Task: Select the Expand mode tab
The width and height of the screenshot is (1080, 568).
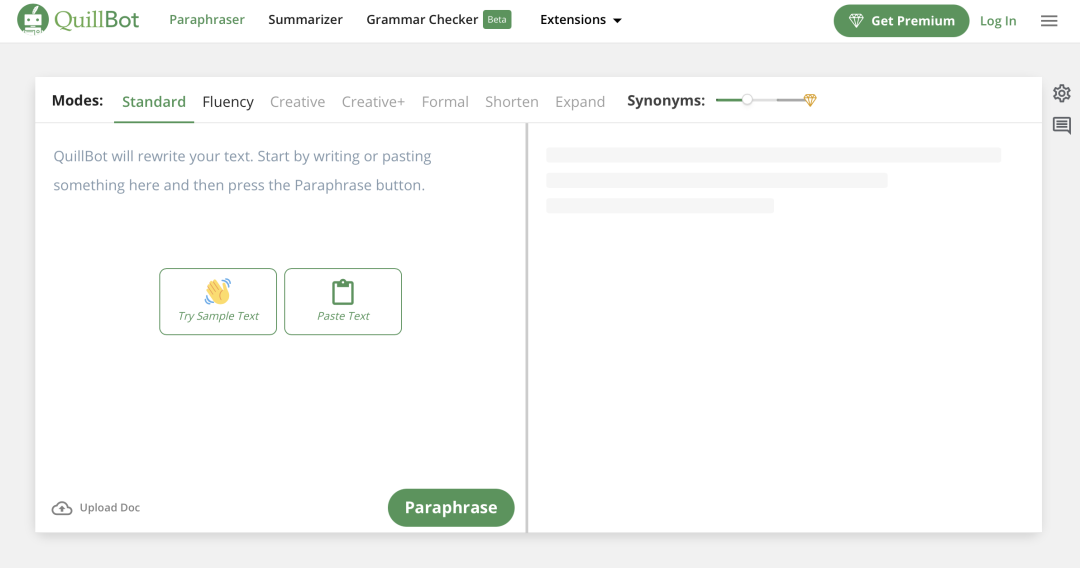Action: [580, 102]
